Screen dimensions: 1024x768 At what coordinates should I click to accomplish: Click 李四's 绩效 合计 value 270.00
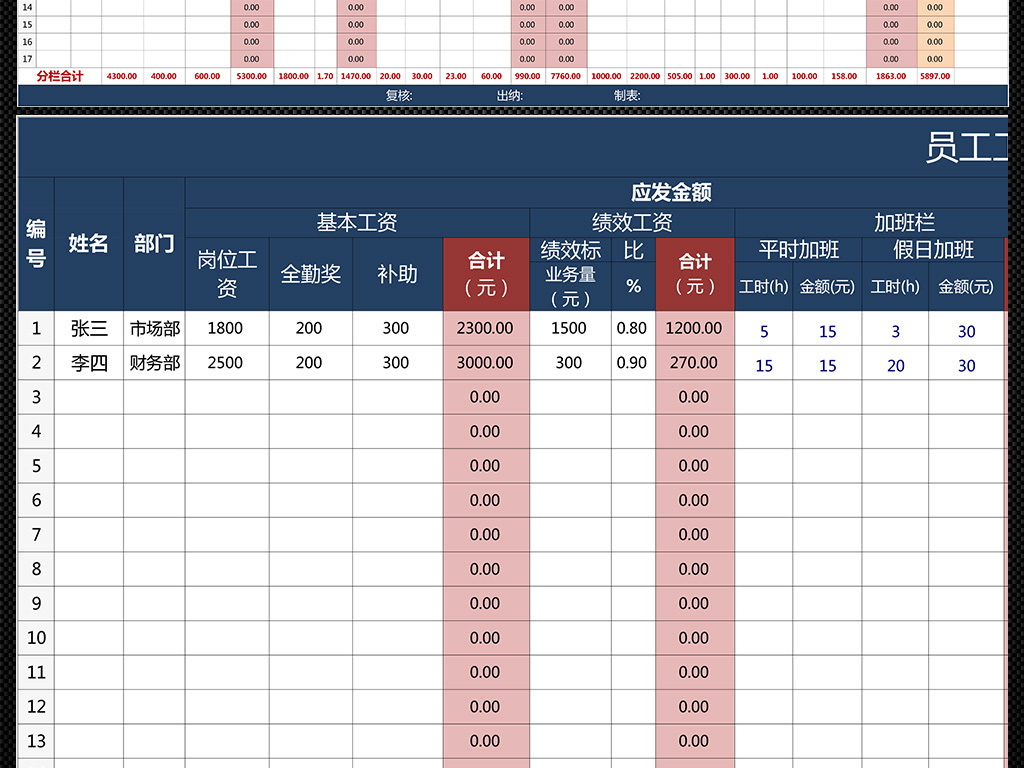(695, 362)
